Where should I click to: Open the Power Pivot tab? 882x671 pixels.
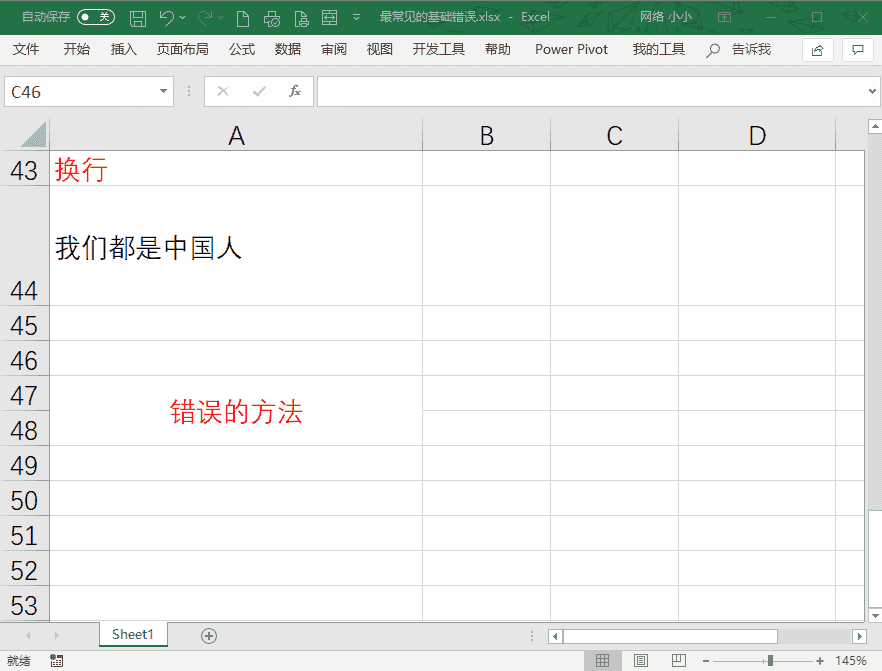click(x=572, y=49)
